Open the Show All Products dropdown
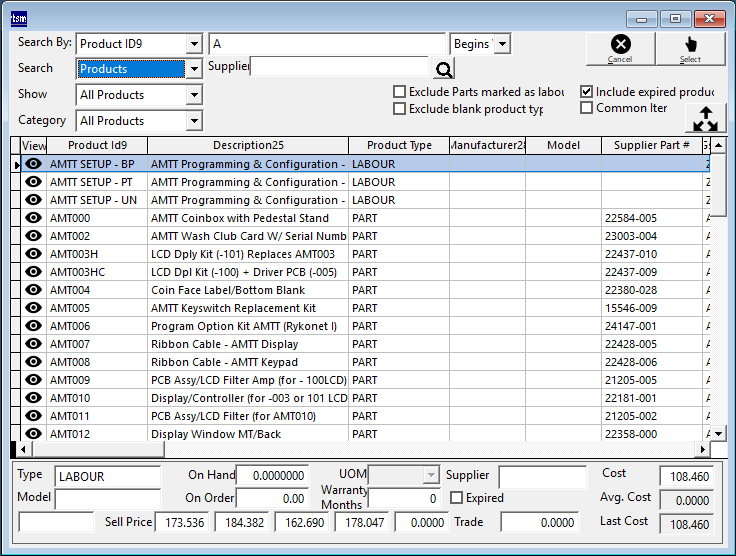 (x=194, y=95)
